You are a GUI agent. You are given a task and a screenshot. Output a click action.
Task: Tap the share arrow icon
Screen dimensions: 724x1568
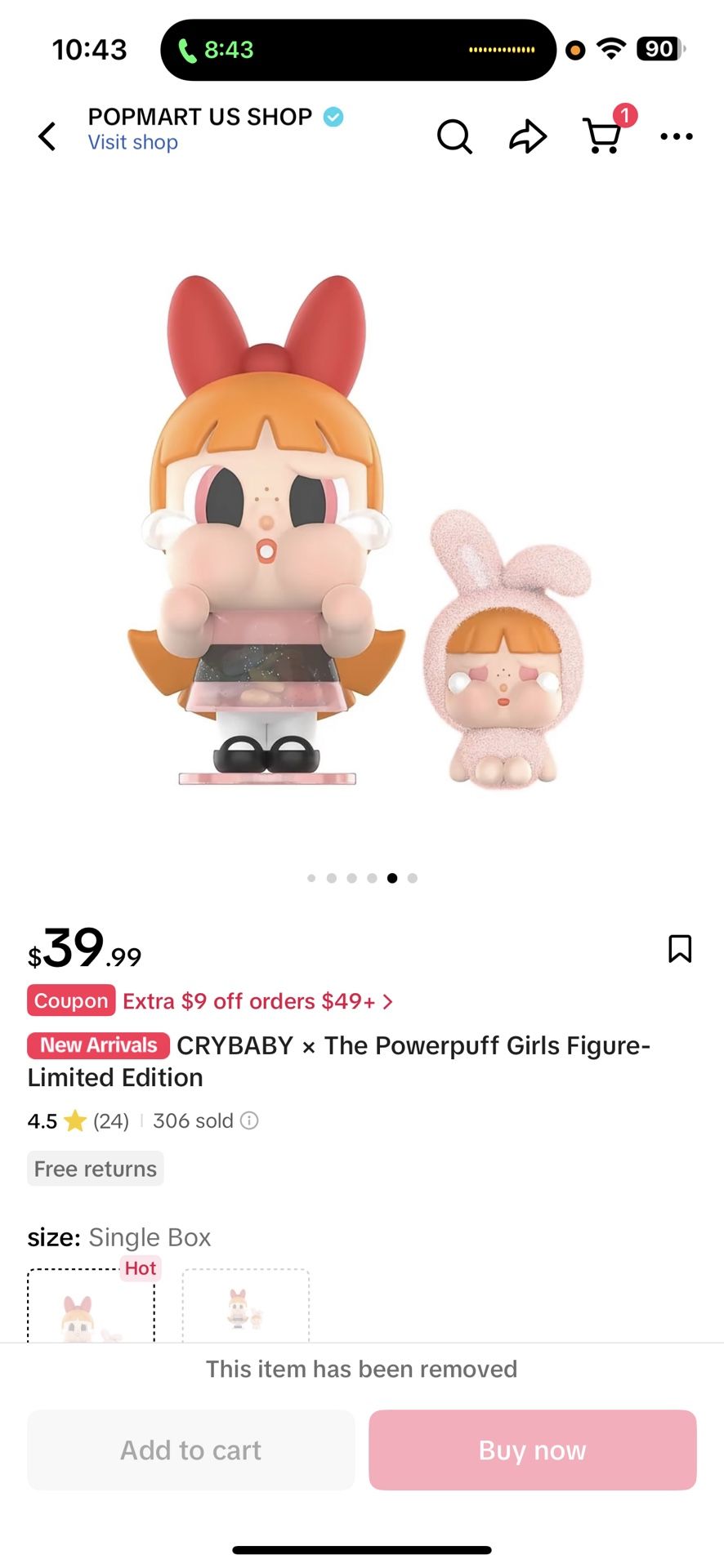click(528, 136)
